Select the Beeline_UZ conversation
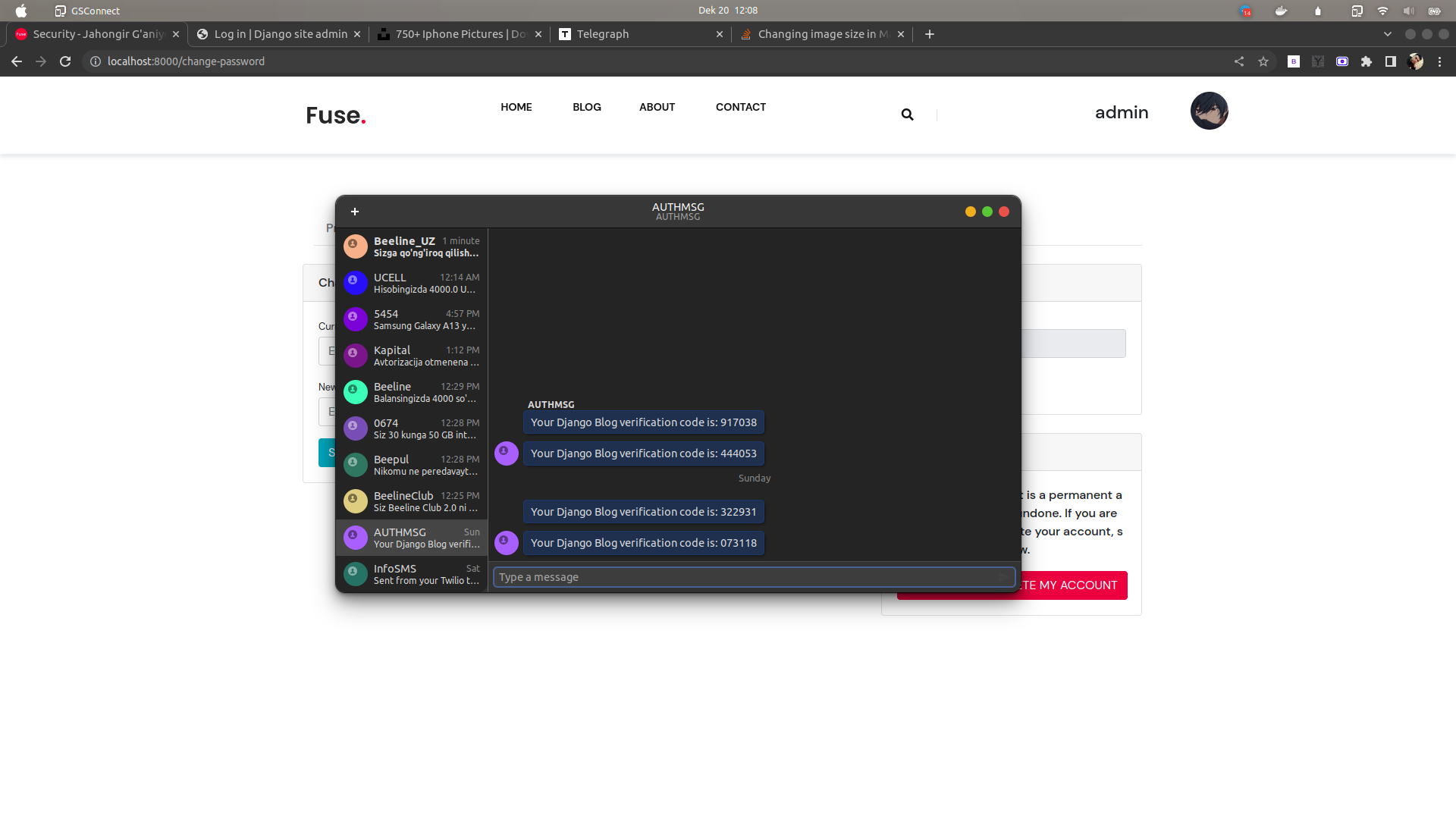 coord(412,246)
